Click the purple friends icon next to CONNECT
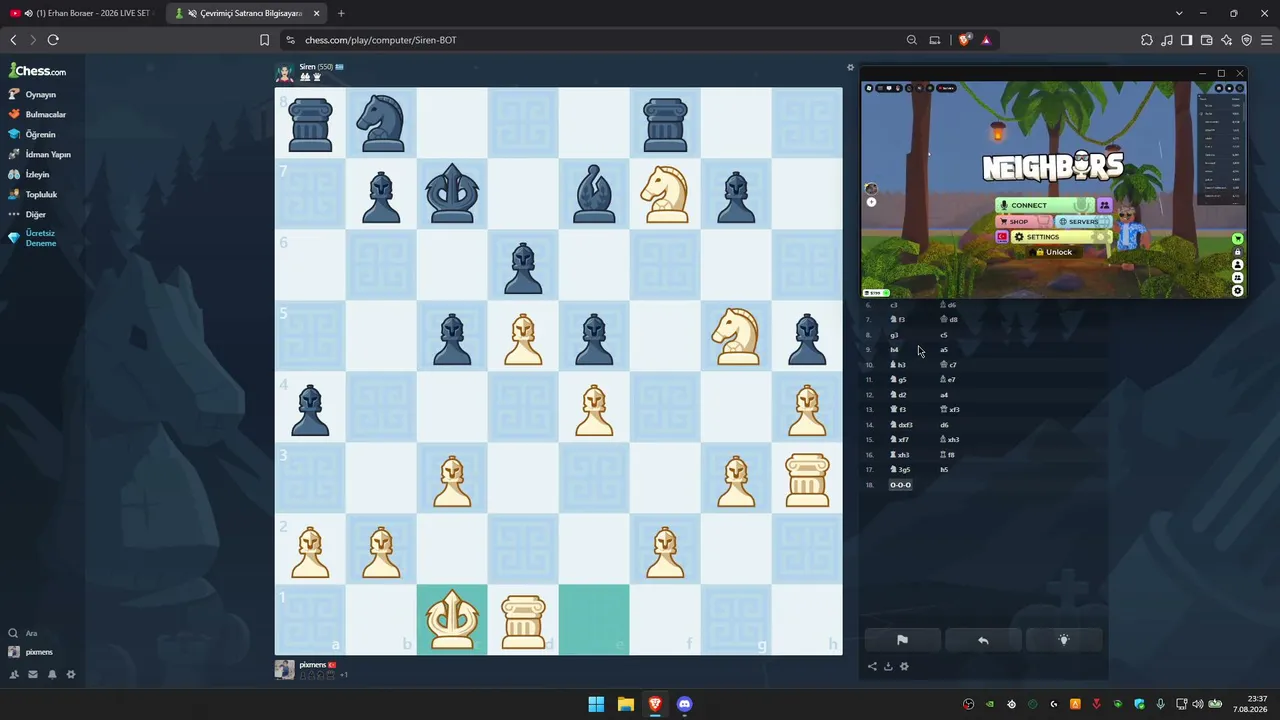1280x720 pixels. [1104, 205]
